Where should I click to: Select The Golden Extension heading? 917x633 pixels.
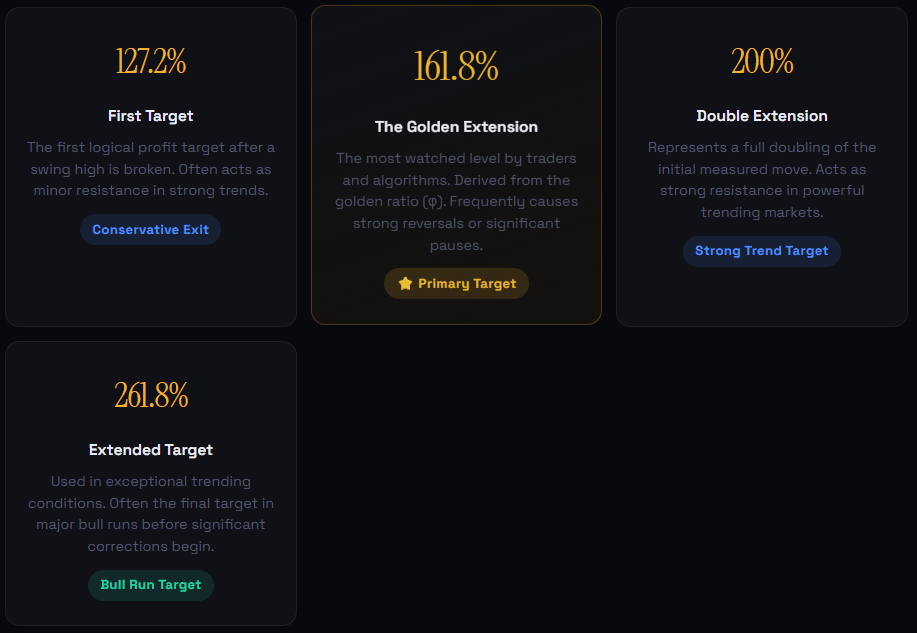(x=456, y=127)
